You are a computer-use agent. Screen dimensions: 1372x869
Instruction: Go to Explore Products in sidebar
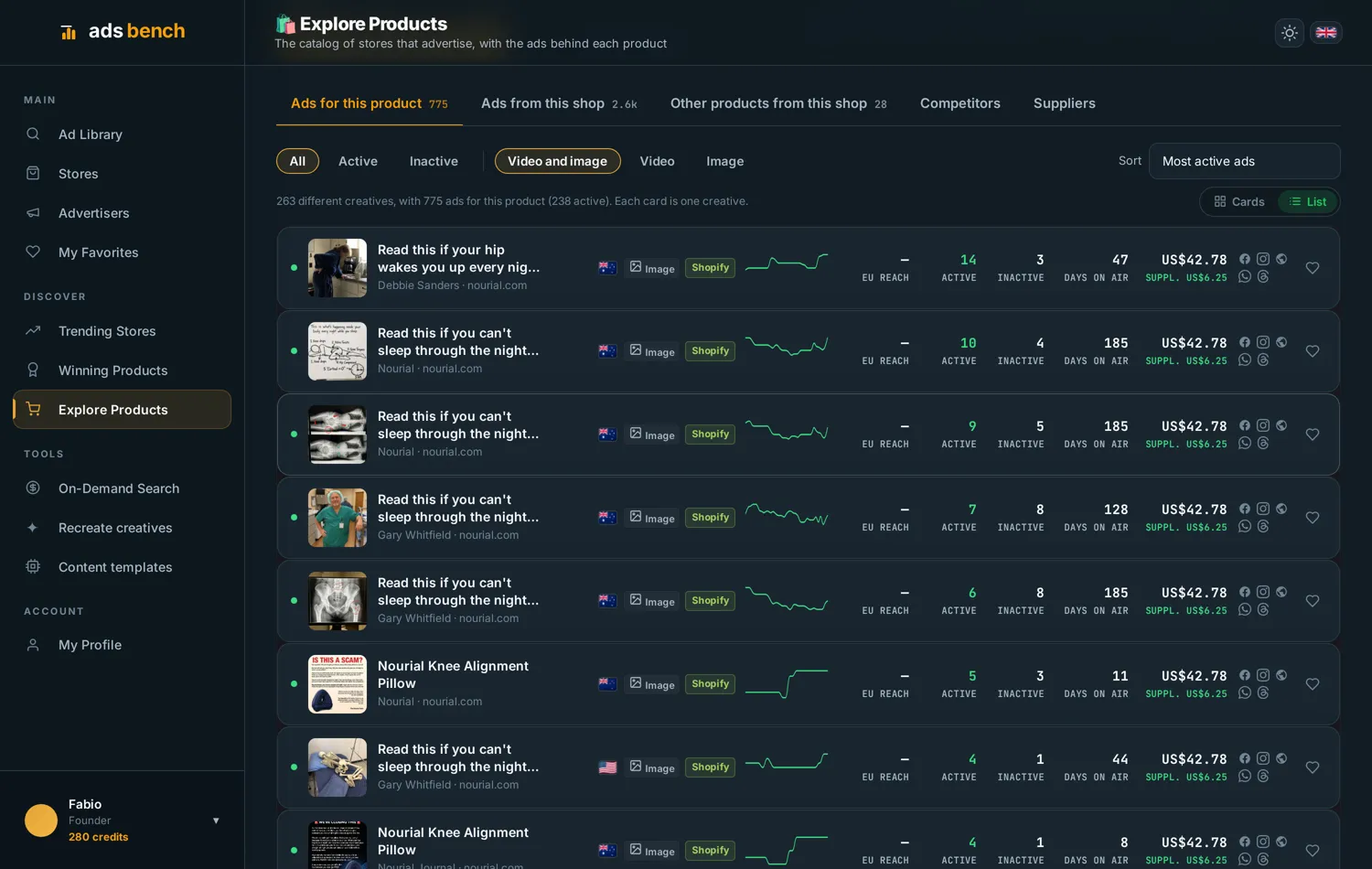[123, 410]
